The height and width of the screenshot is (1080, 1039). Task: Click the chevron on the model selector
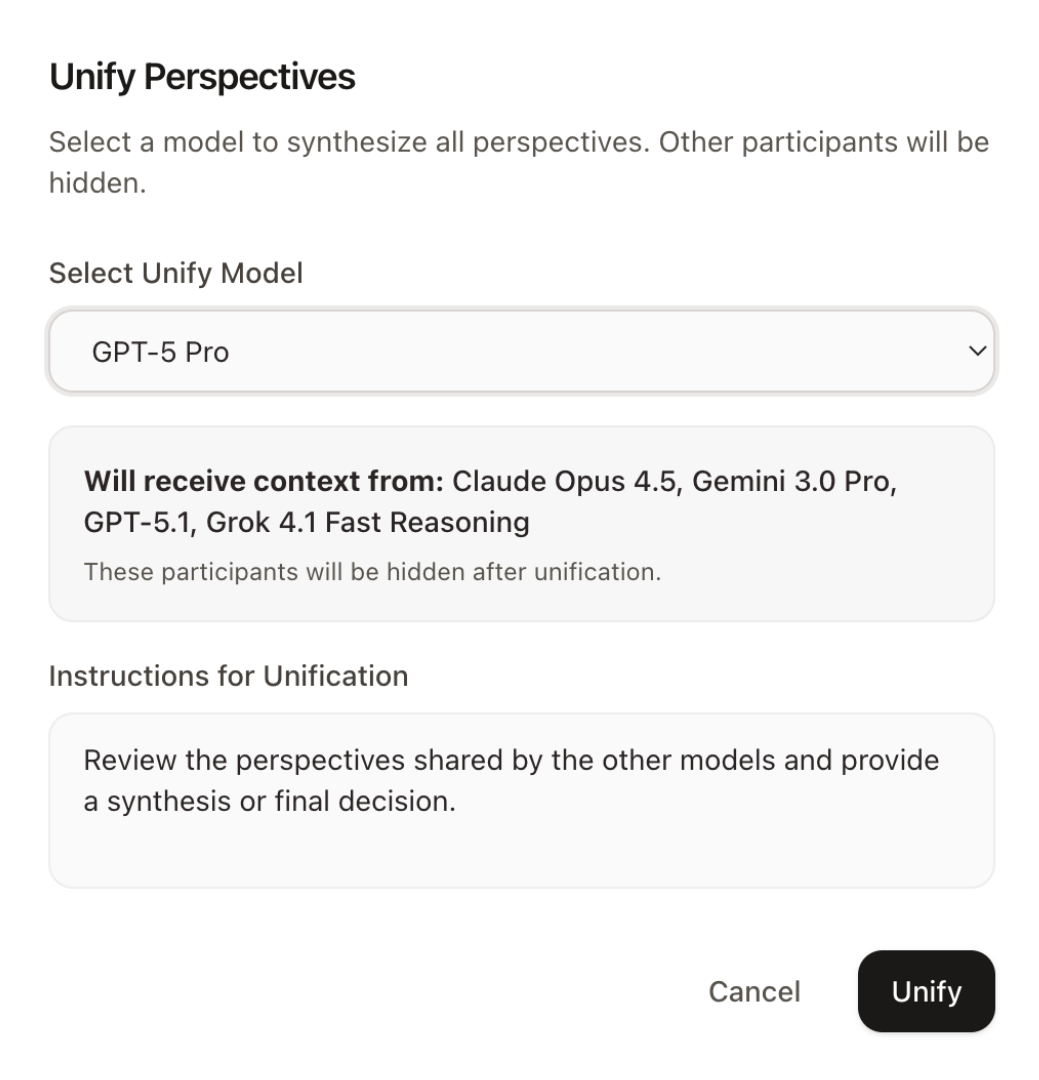(977, 351)
